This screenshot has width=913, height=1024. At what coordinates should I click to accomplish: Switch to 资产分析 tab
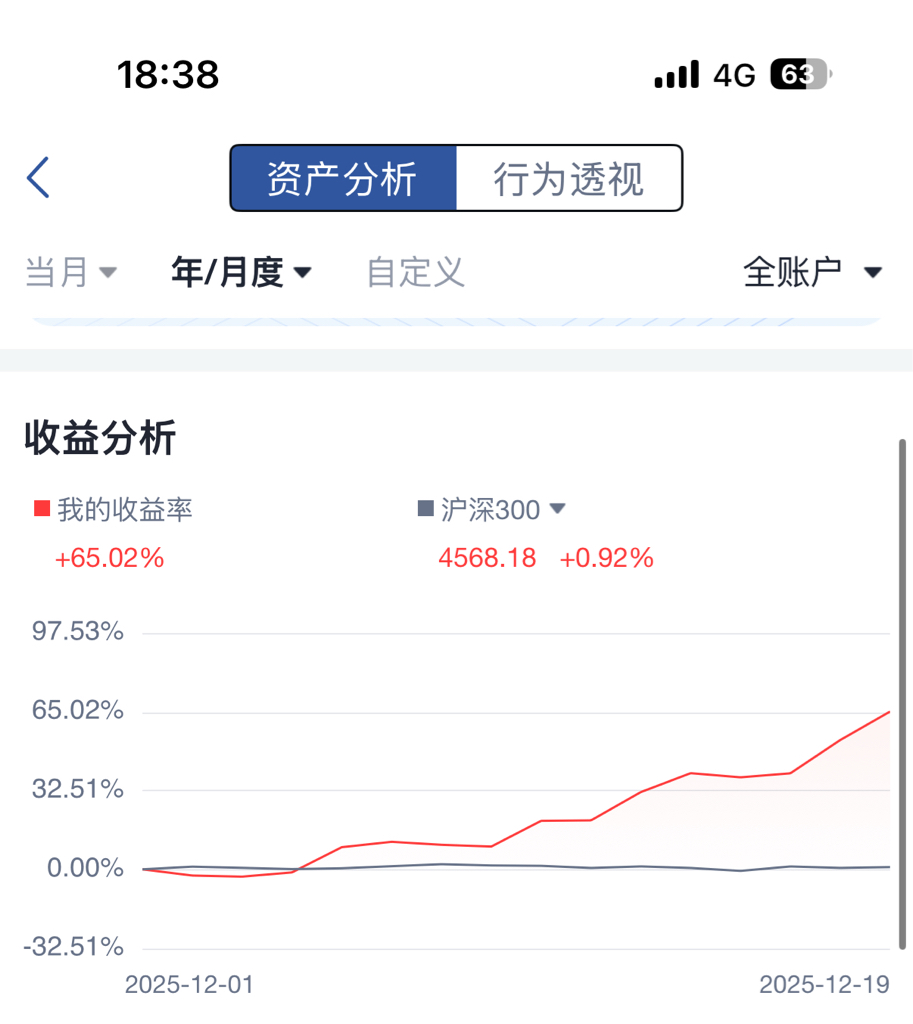(343, 179)
